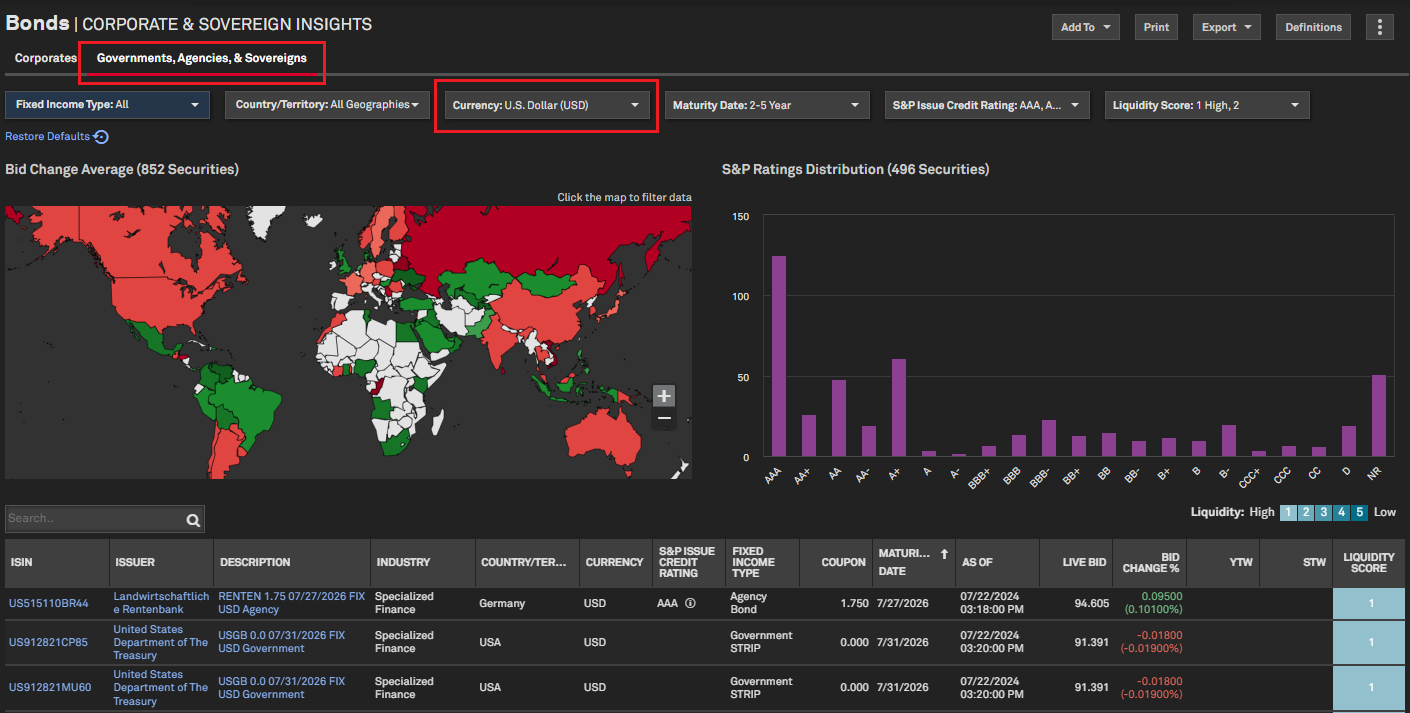The image size is (1410, 713).
Task: Click the map zoom out minus icon
Action: [664, 418]
